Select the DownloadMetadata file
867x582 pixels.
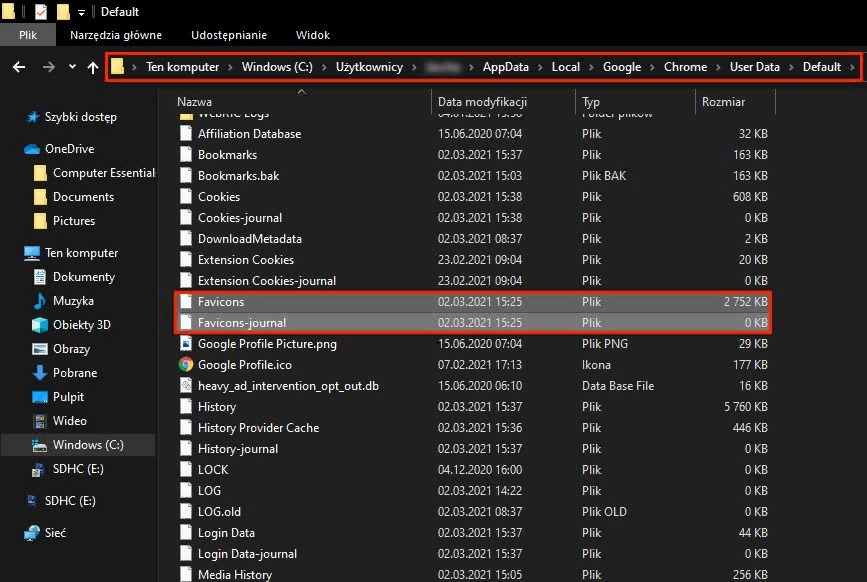tap(250, 239)
